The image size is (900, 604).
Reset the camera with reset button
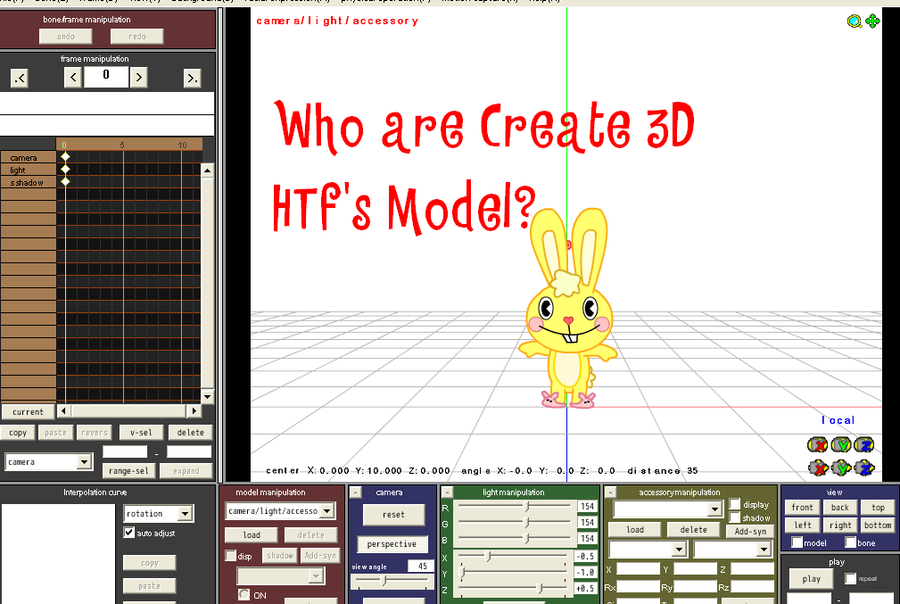pos(394,514)
